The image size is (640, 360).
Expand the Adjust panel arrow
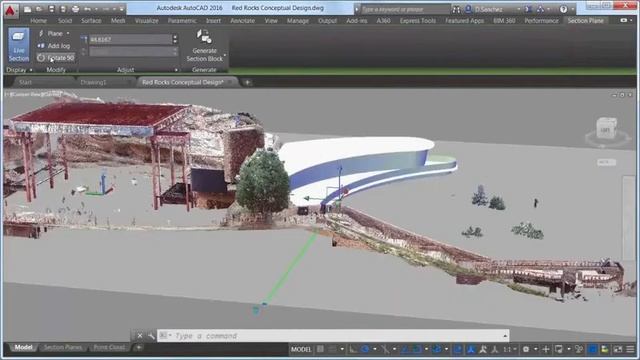coord(176,70)
